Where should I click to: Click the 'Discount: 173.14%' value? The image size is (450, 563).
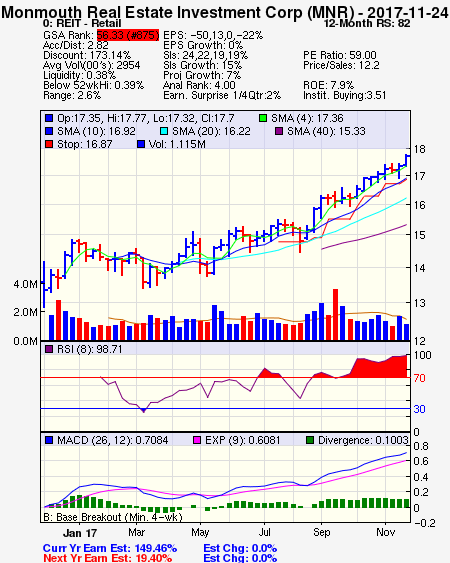(87, 55)
